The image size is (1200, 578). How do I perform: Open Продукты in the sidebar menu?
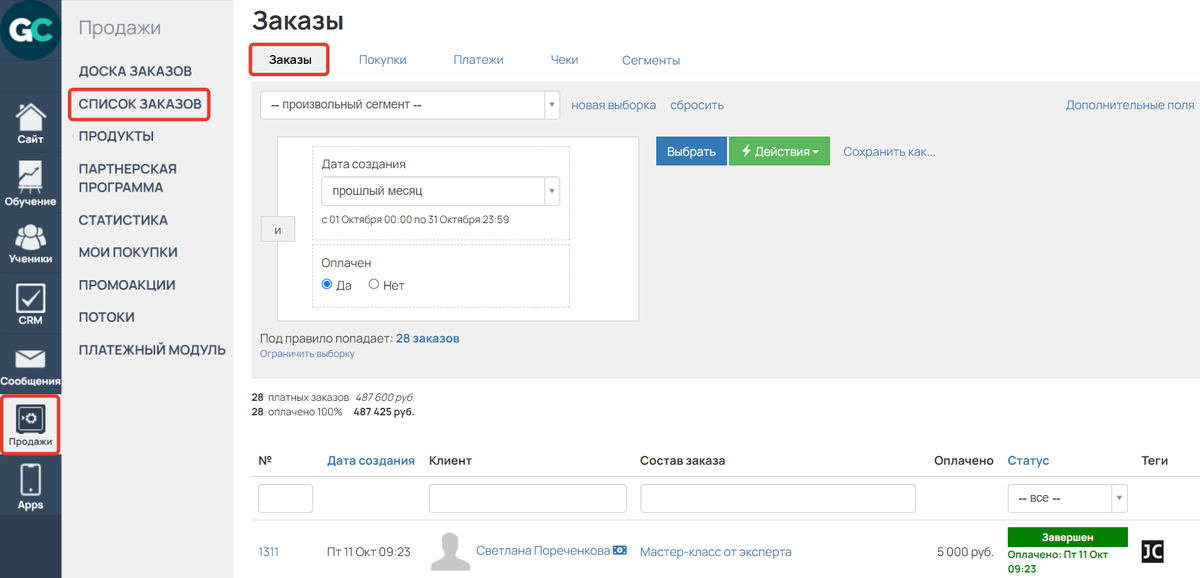pos(117,136)
